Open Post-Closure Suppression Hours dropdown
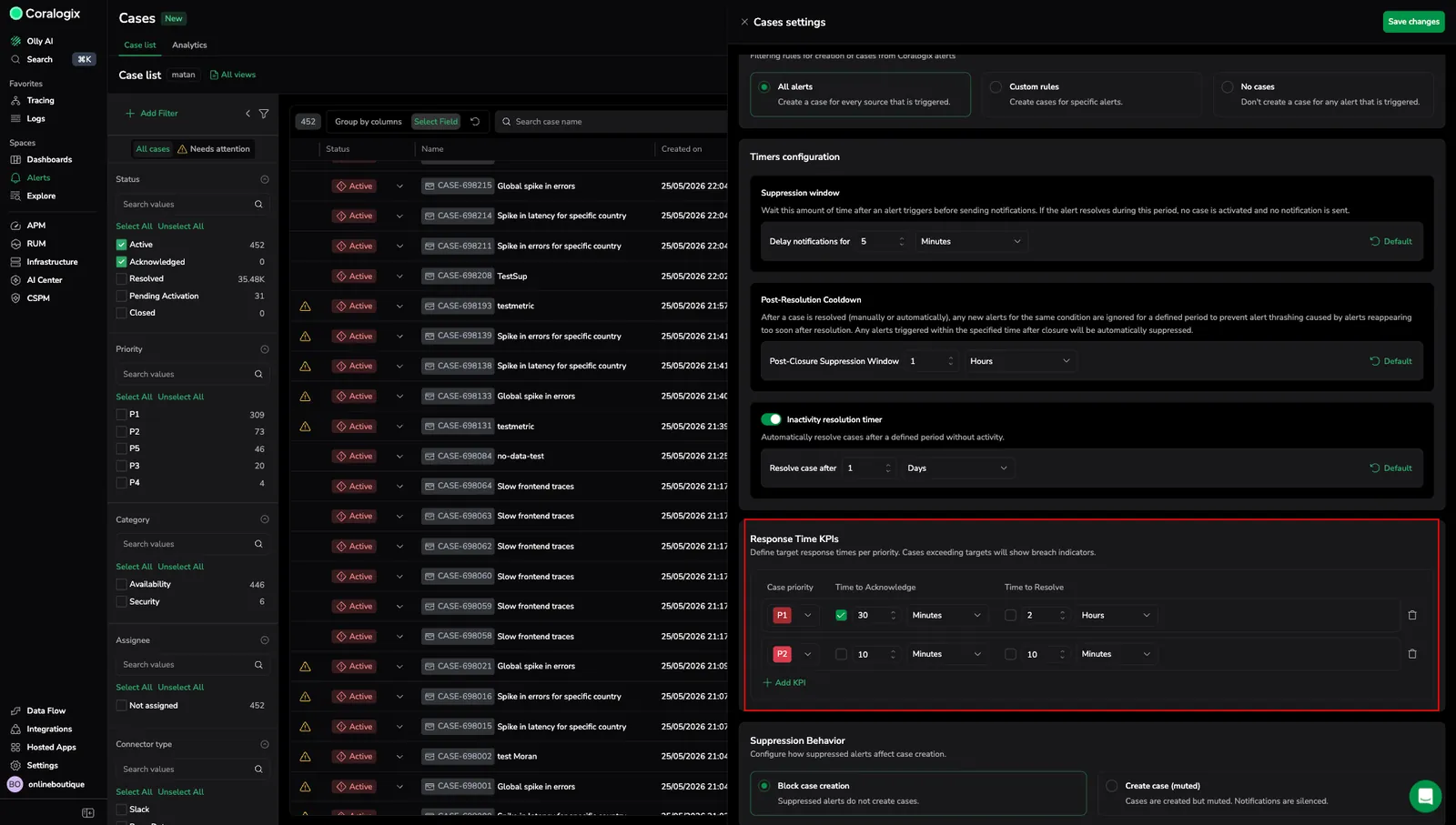Image resolution: width=1456 pixels, height=825 pixels. 1020,361
